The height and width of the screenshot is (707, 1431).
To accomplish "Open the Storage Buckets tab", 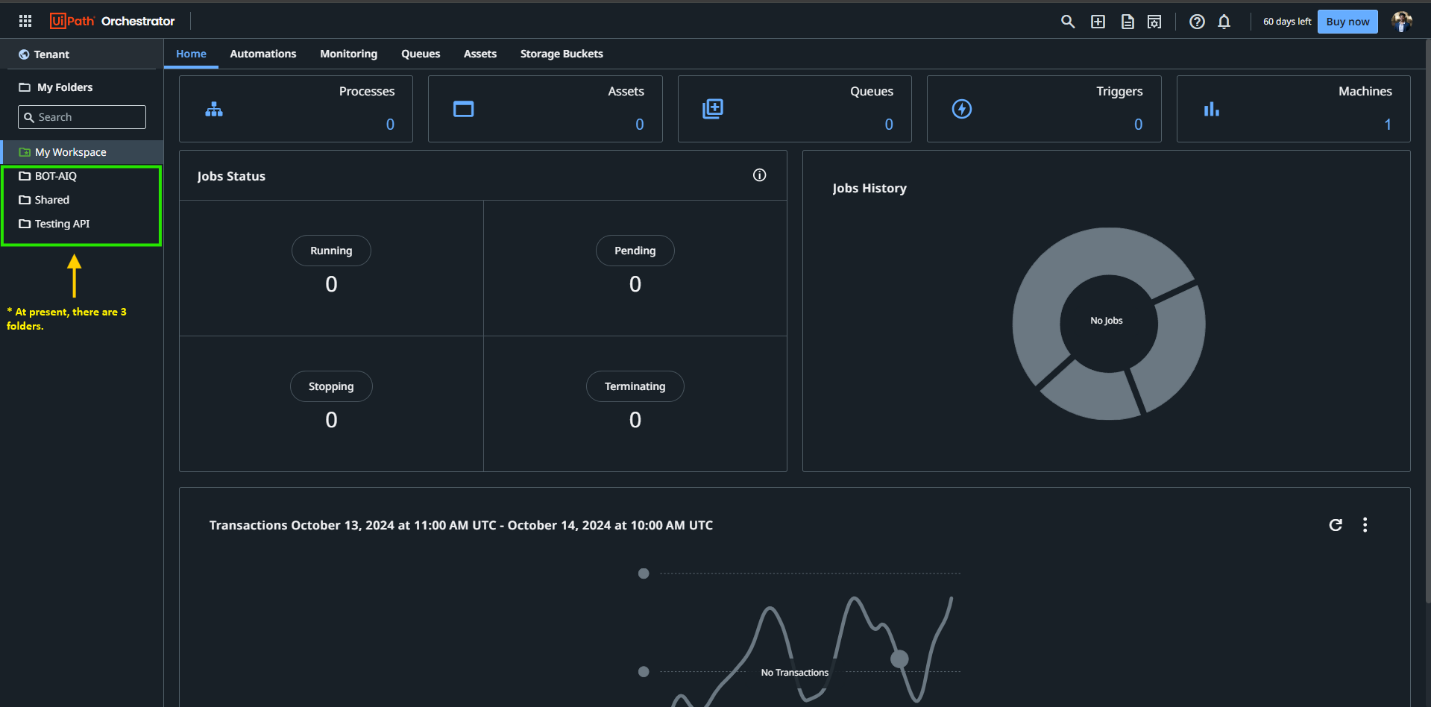I will (x=561, y=54).
